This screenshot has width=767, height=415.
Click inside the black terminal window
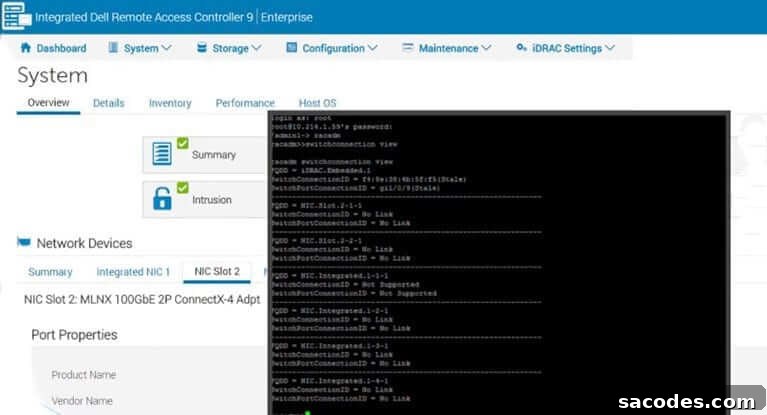(499, 263)
